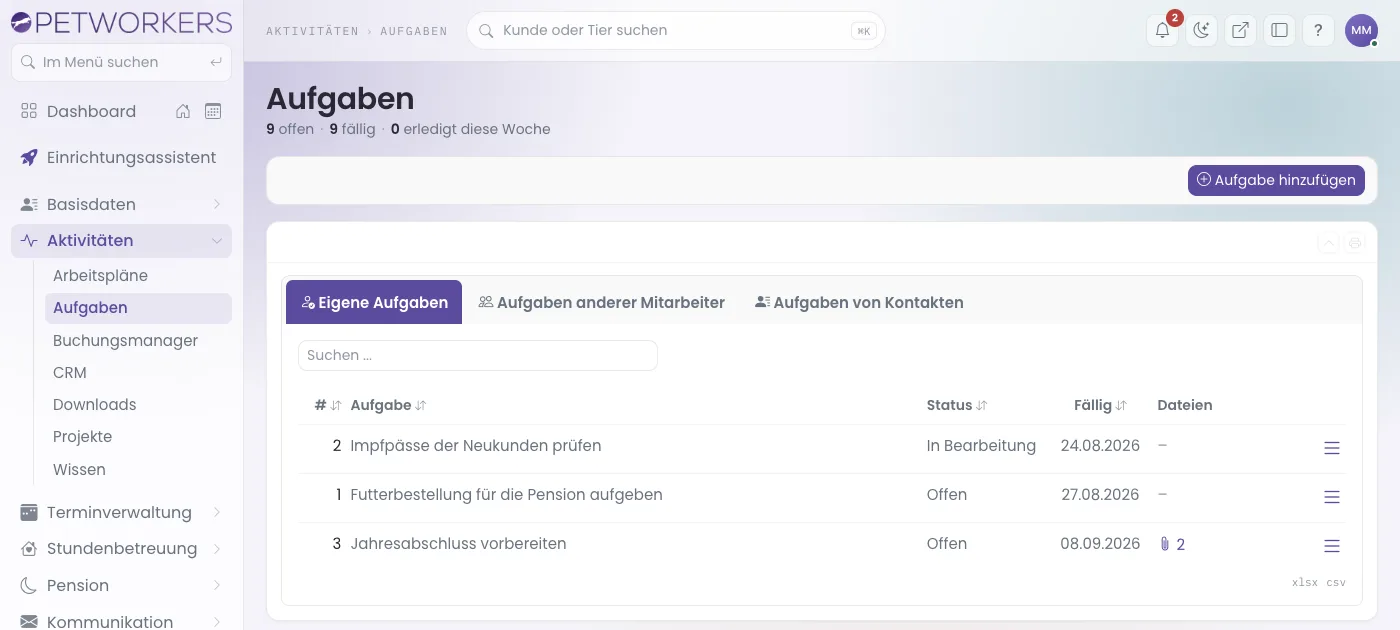
Task: Open help via the question mark icon
Action: pyautogui.click(x=1318, y=30)
